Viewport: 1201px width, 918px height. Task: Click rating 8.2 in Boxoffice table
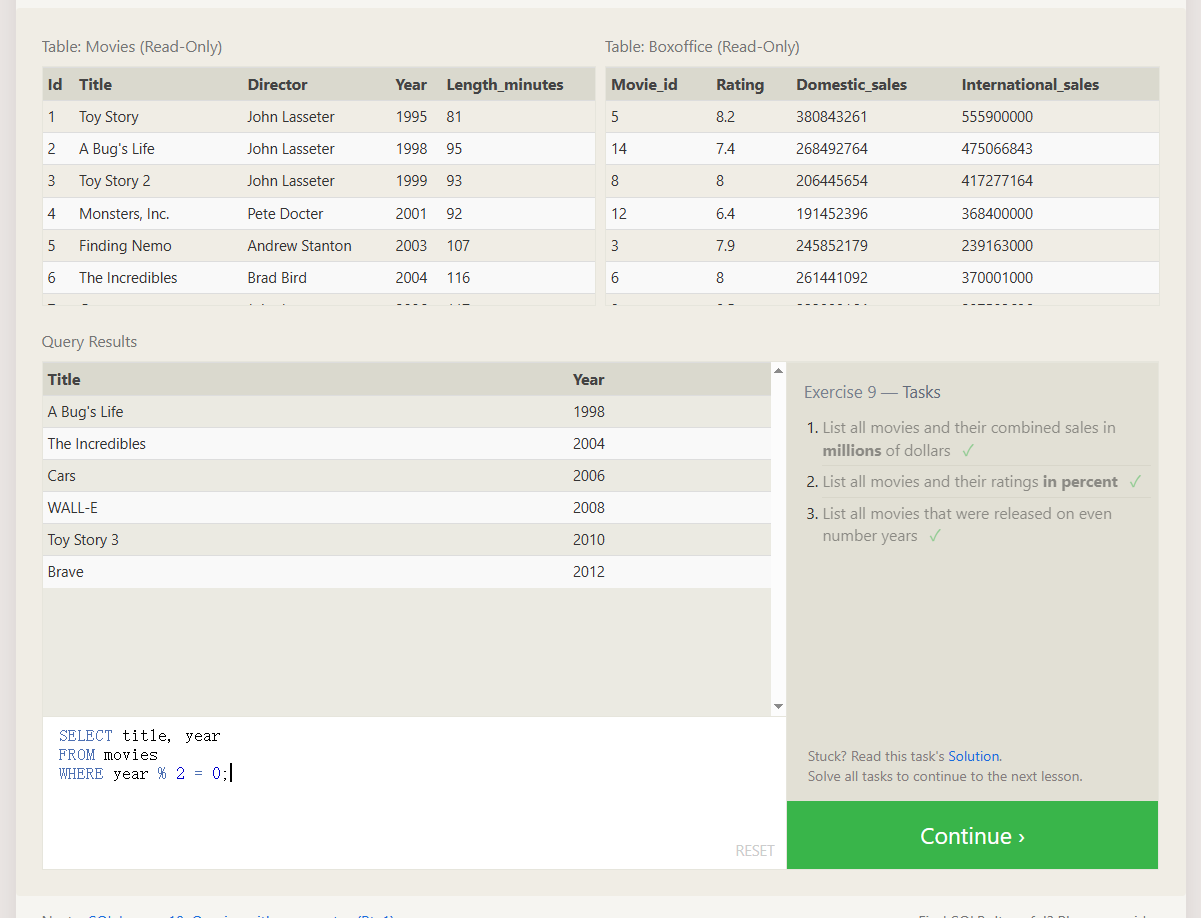click(x=725, y=117)
